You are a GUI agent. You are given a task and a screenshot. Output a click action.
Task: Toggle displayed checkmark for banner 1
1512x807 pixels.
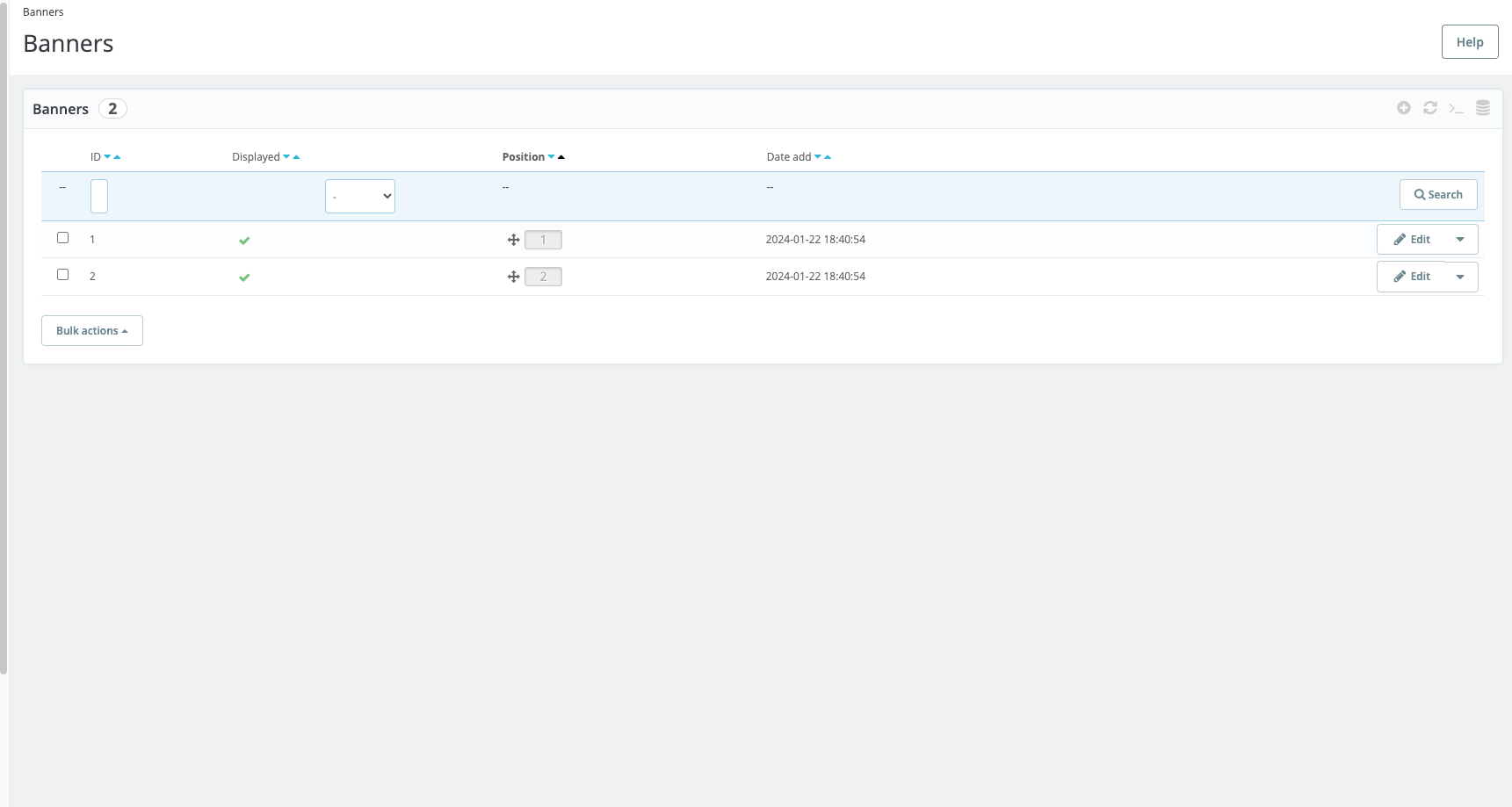(x=244, y=240)
